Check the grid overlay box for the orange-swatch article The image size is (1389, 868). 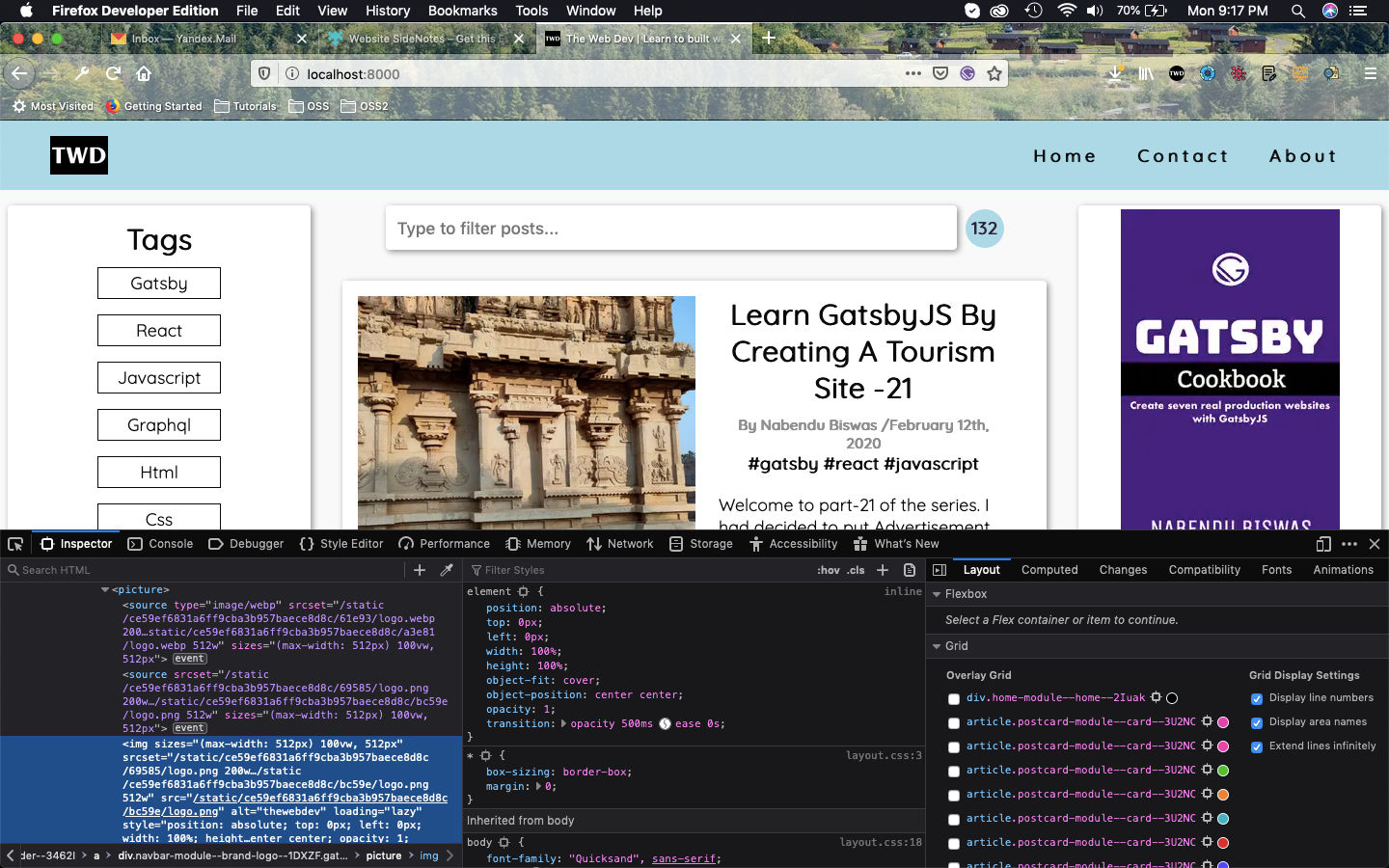pyautogui.click(x=954, y=796)
